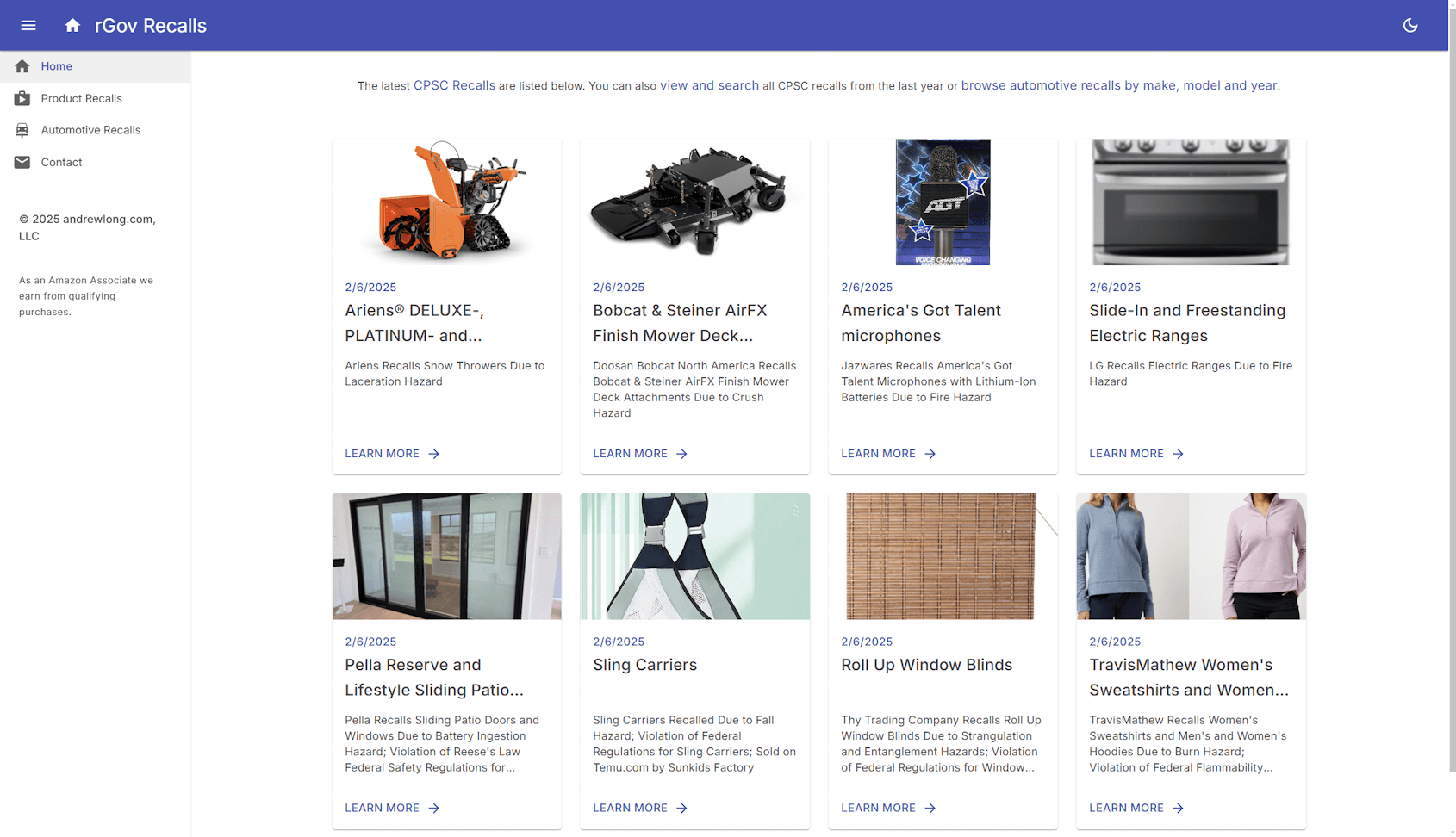Click LEARN MORE on Roll Up Window Blinds
The width and height of the screenshot is (1456, 837).
click(x=878, y=808)
